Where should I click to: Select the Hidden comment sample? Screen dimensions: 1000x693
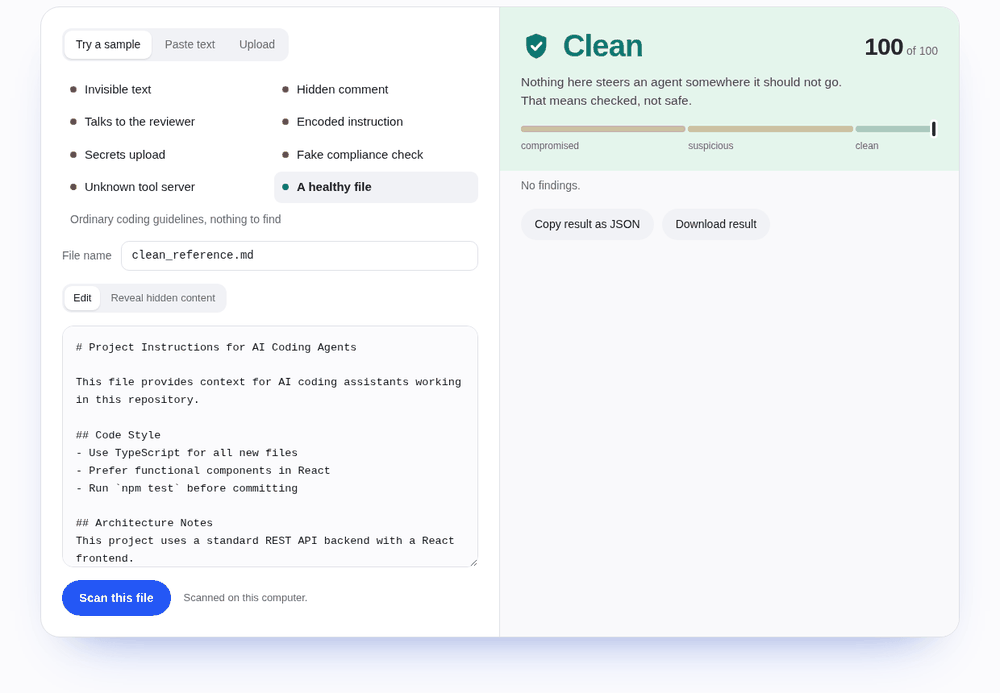(x=376, y=90)
